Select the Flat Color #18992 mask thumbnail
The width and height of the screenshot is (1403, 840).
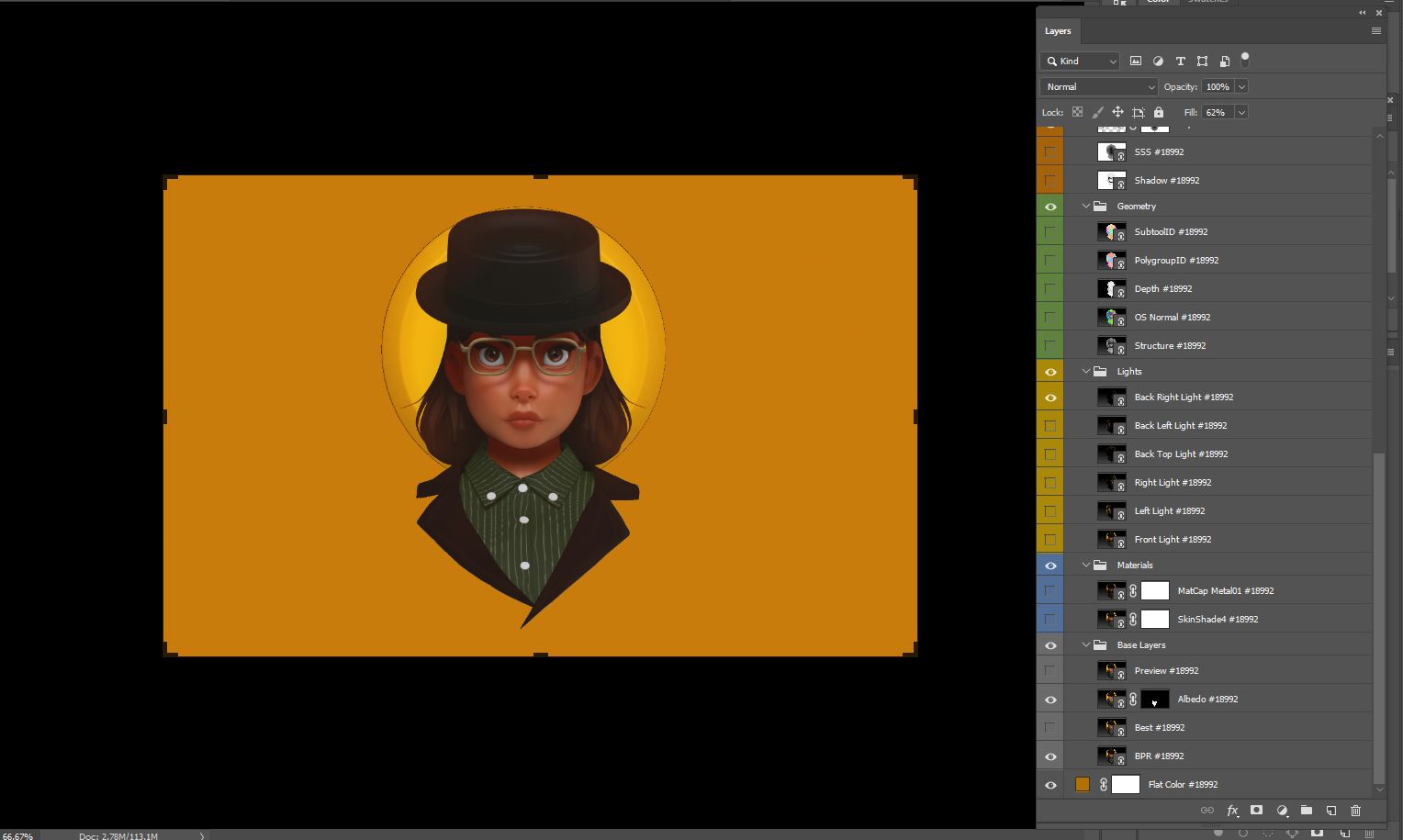[x=1126, y=785]
